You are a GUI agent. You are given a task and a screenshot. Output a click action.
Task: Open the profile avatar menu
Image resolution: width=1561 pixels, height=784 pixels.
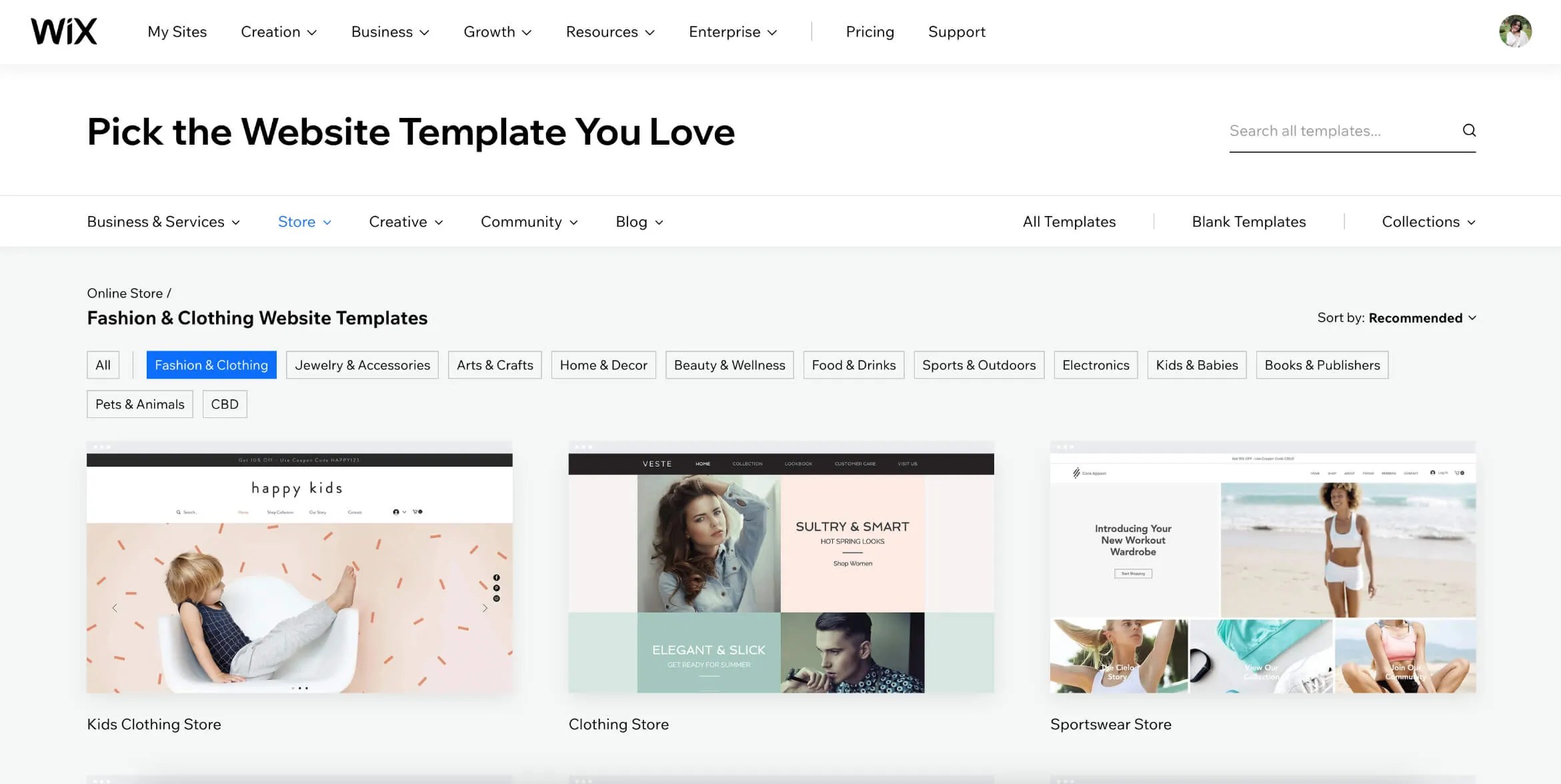point(1515,31)
